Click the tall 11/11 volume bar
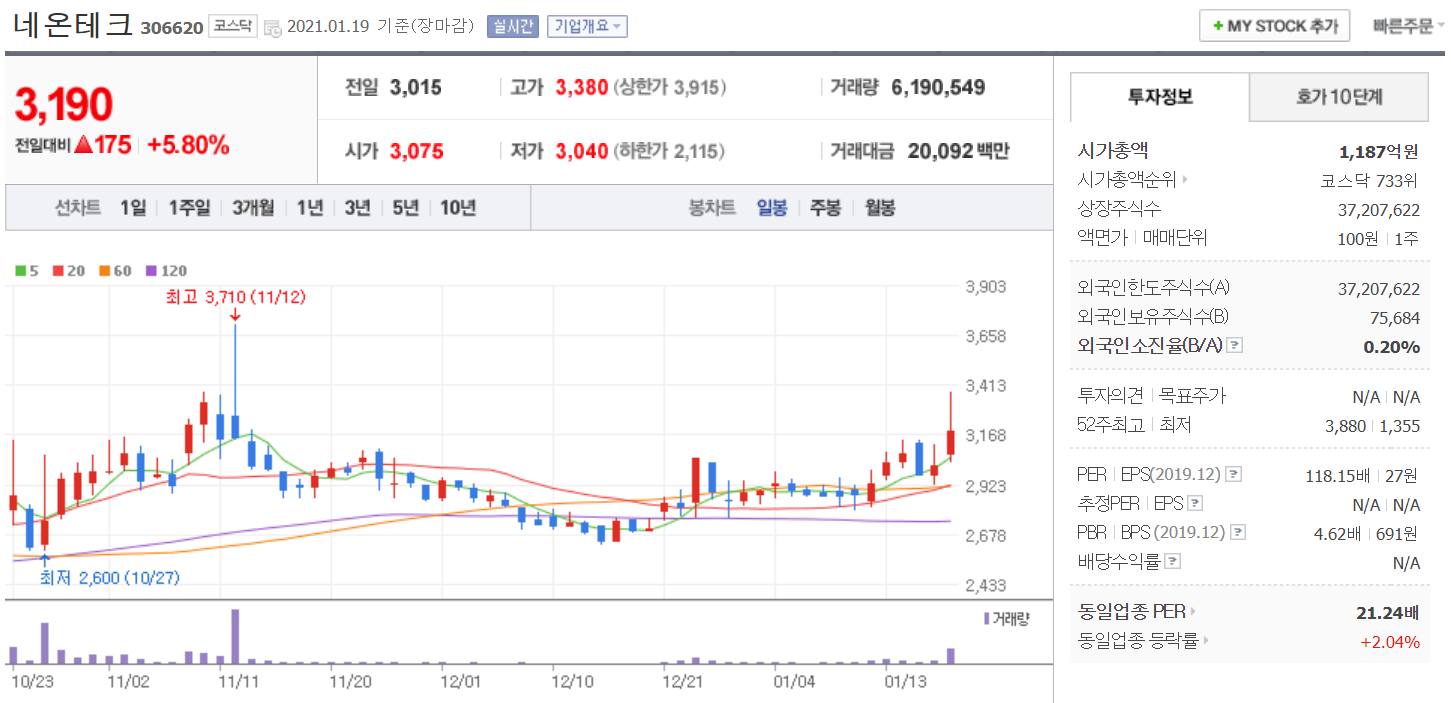The width and height of the screenshot is (1451, 703). coord(235,637)
